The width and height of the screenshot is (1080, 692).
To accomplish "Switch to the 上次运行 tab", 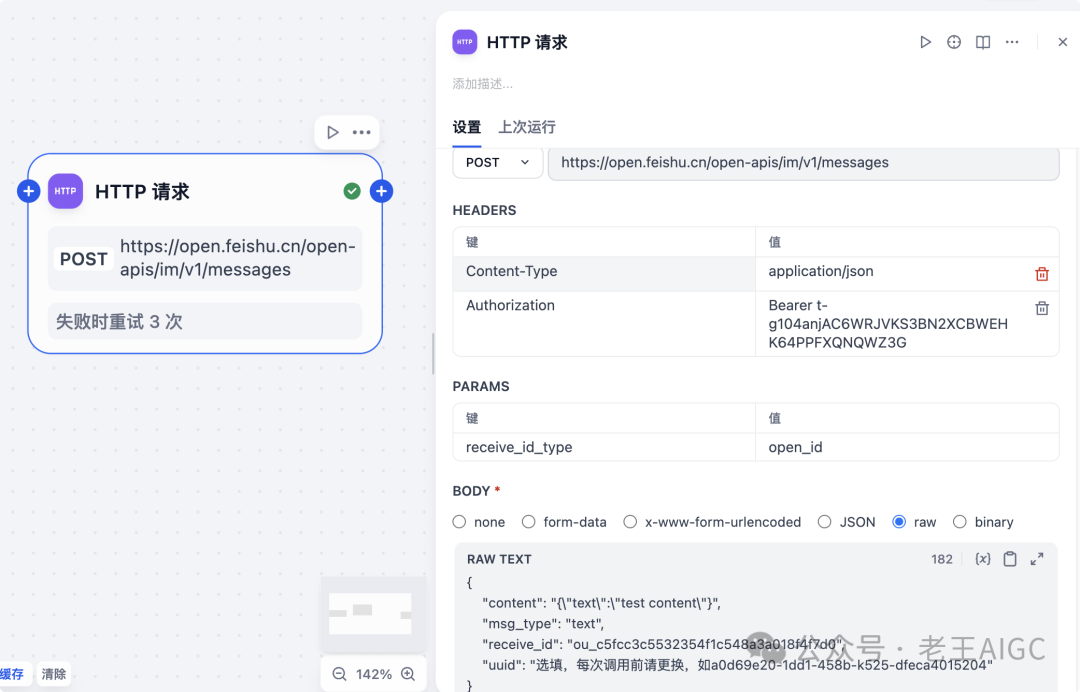I will tap(527, 127).
